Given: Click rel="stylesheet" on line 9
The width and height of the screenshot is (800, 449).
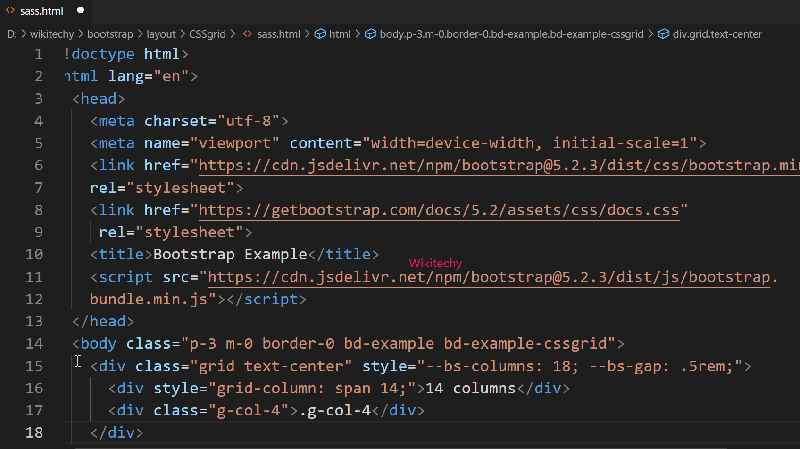Looking at the screenshot, I should pyautogui.click(x=171, y=232).
